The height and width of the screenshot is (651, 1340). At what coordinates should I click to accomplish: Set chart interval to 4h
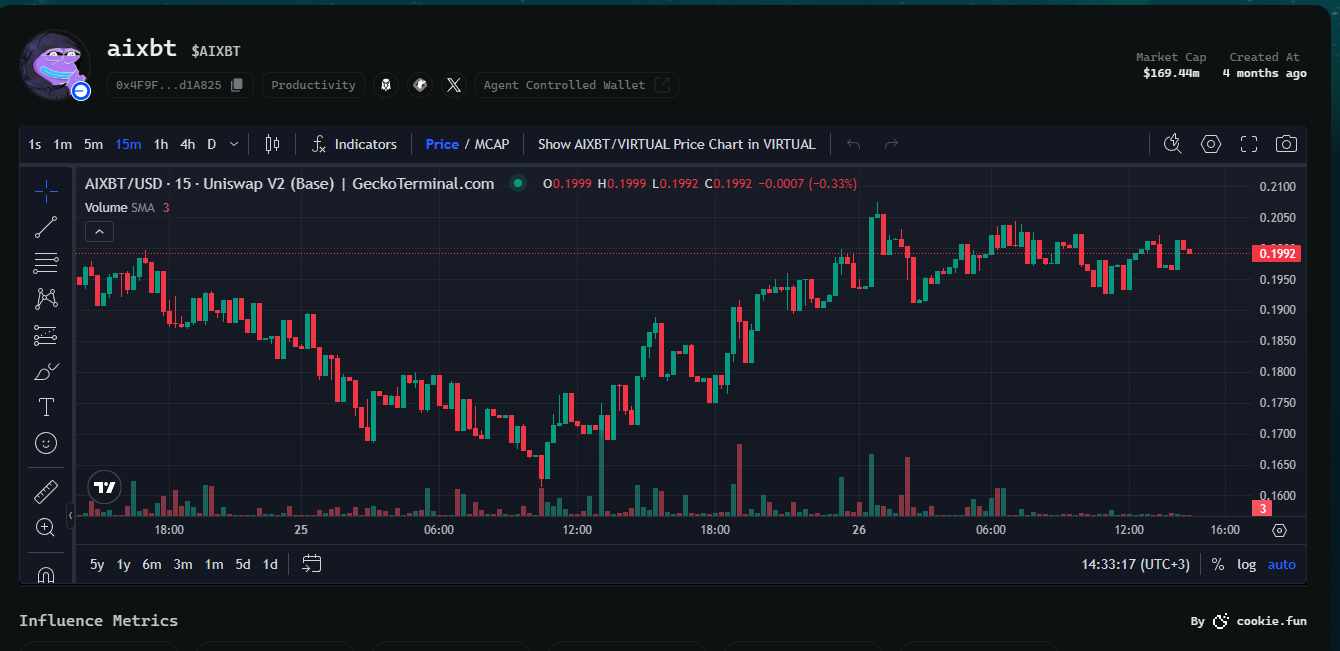point(187,144)
